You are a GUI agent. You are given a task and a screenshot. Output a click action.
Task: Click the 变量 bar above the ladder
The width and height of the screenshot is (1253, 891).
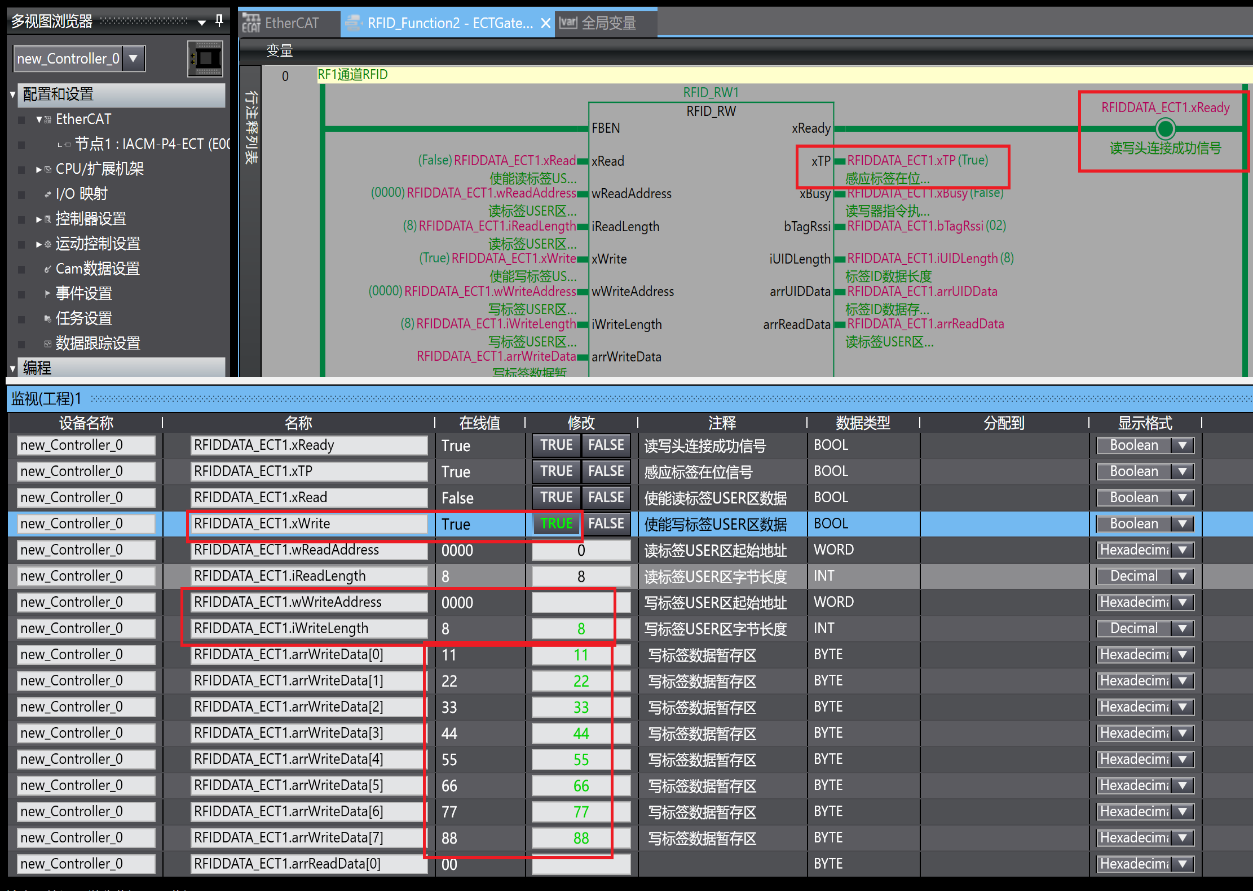(279, 50)
